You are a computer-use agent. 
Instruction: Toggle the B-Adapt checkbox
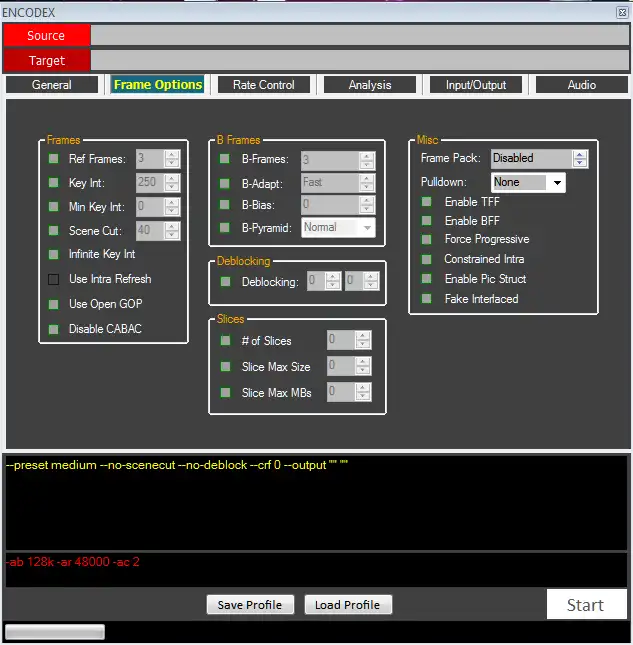[225, 183]
